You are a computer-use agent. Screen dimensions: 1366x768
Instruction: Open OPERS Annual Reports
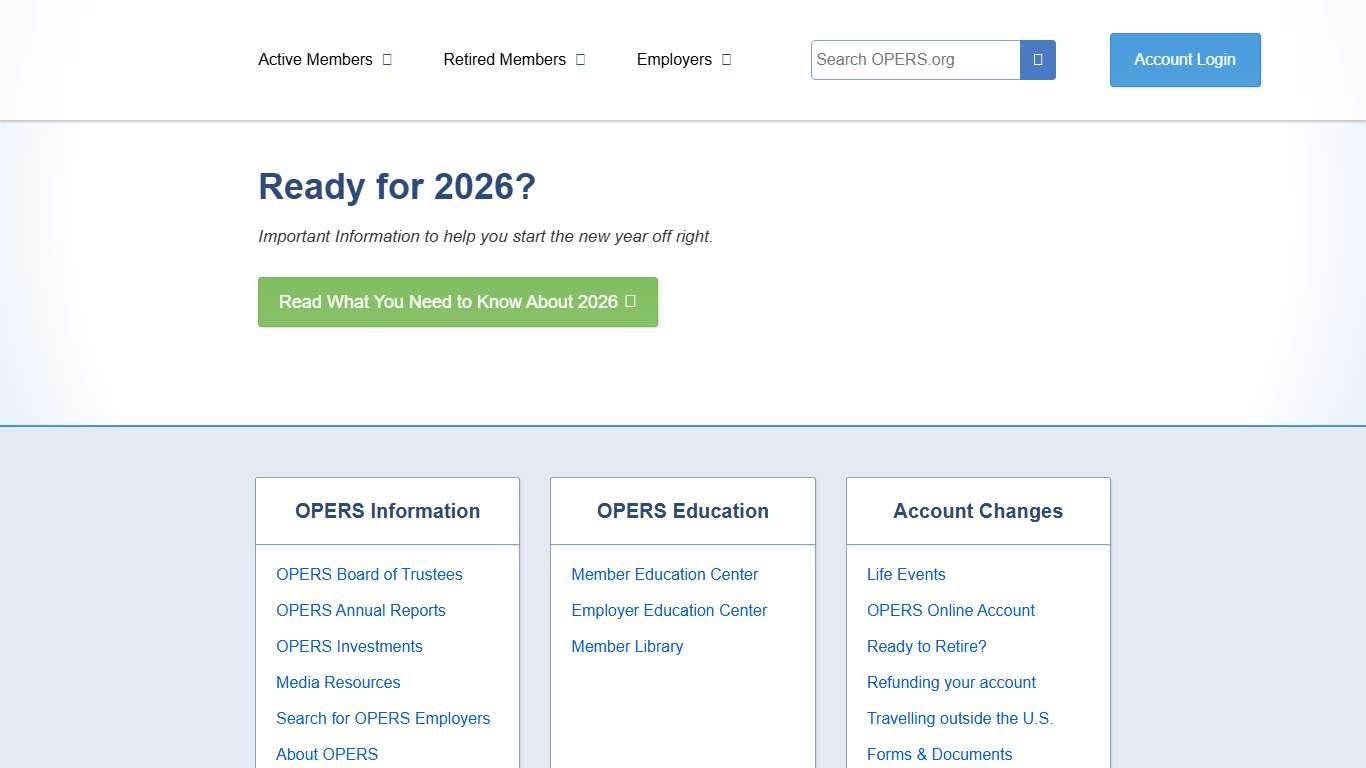point(360,610)
